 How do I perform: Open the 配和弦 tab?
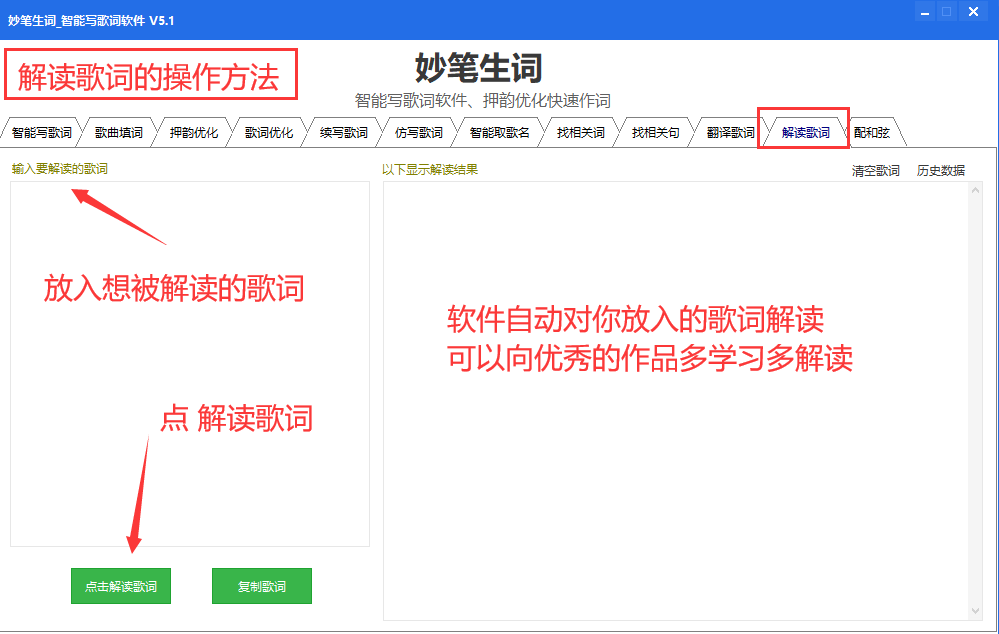click(873, 133)
